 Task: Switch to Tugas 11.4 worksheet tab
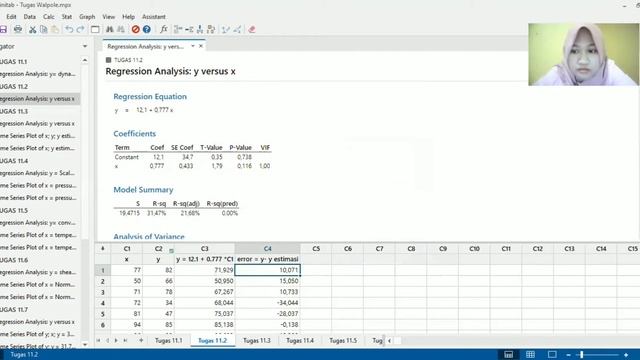coord(300,340)
